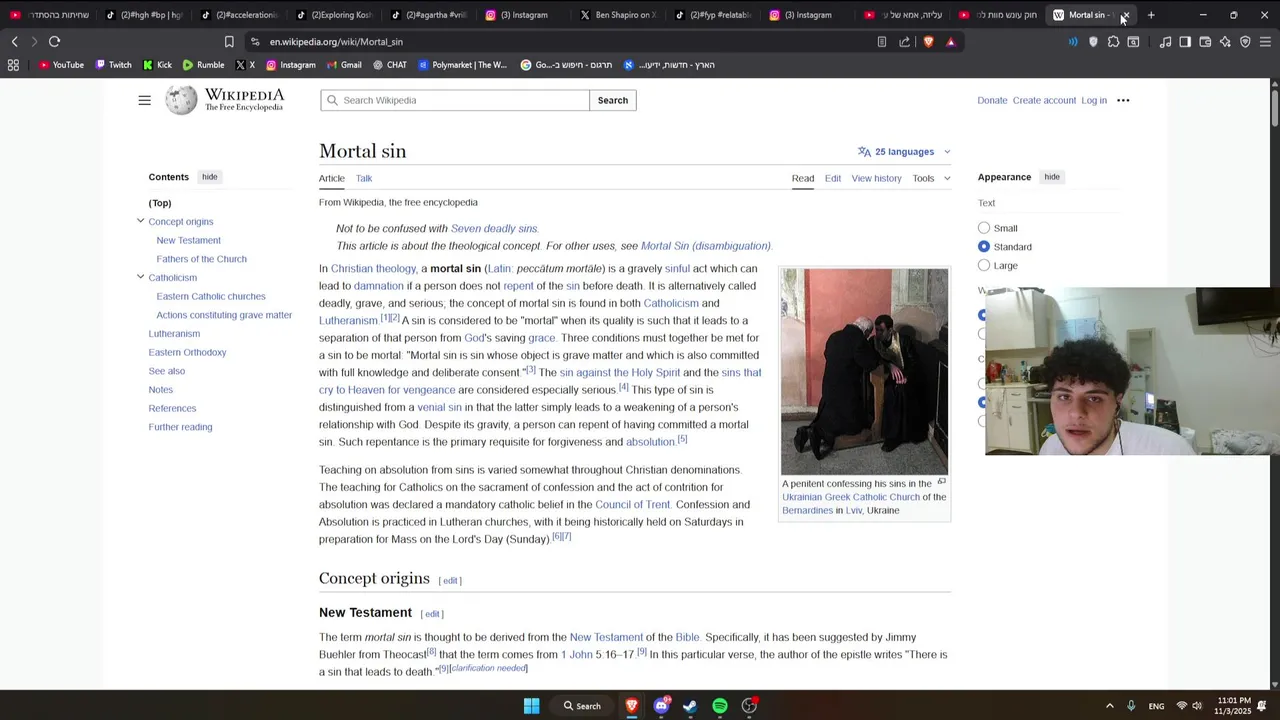The width and height of the screenshot is (1280, 720).
Task: Click the Brave Shields lion icon
Action: (929, 42)
